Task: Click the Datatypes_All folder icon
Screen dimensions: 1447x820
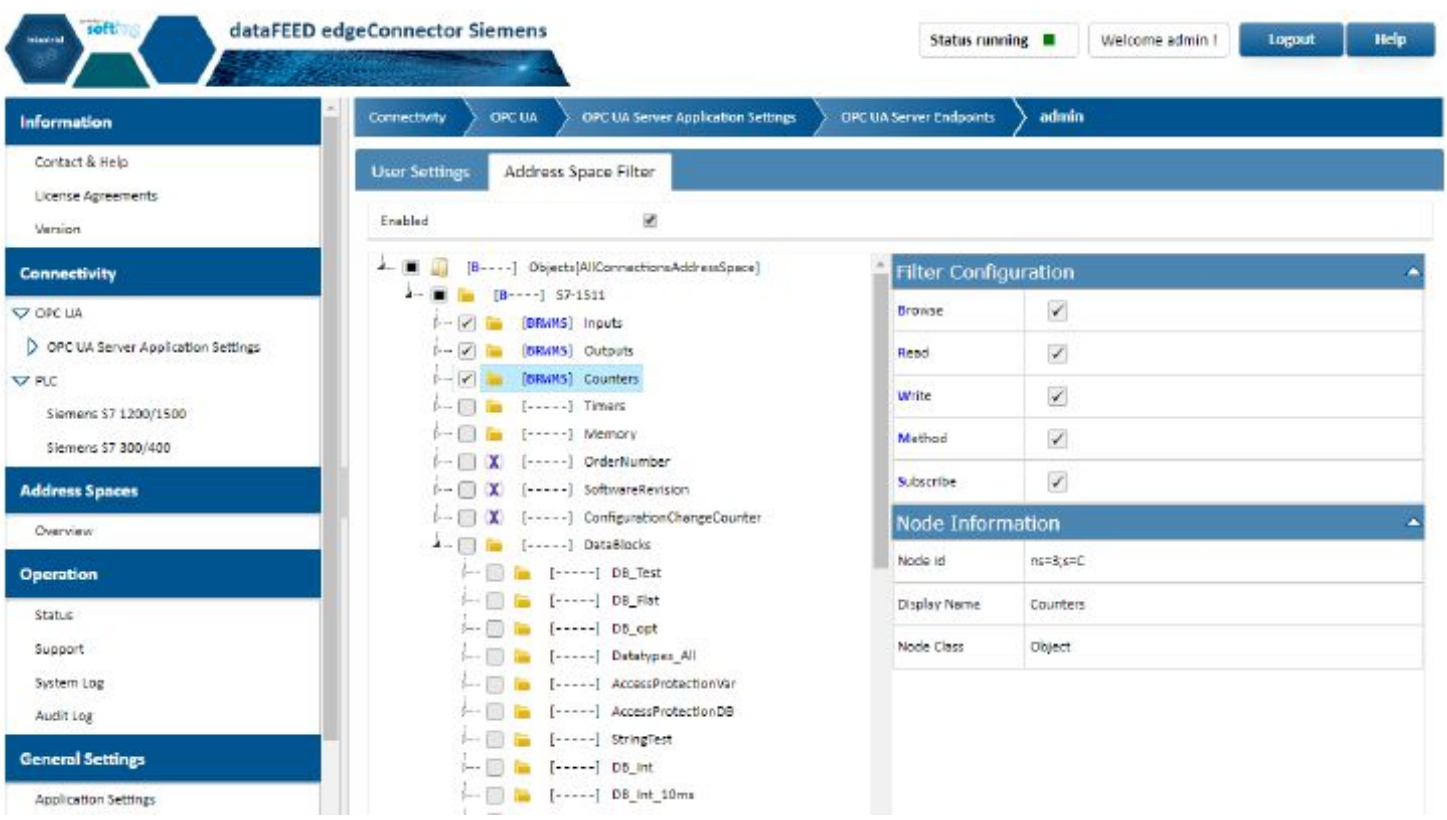Action: pyautogui.click(x=521, y=656)
